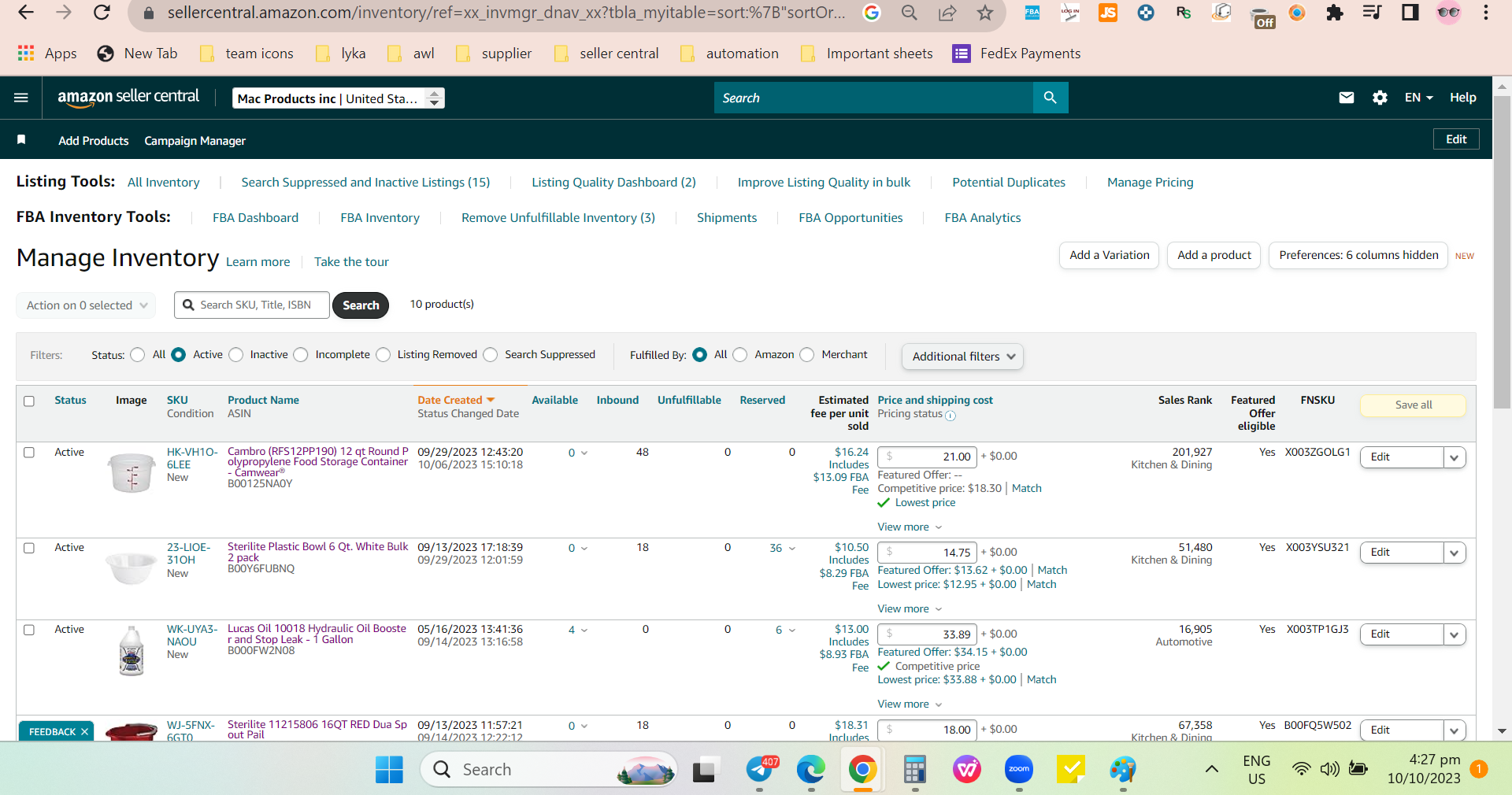Open Microsoft Edge from the taskbar
The height and width of the screenshot is (795, 1512).
pyautogui.click(x=810, y=769)
